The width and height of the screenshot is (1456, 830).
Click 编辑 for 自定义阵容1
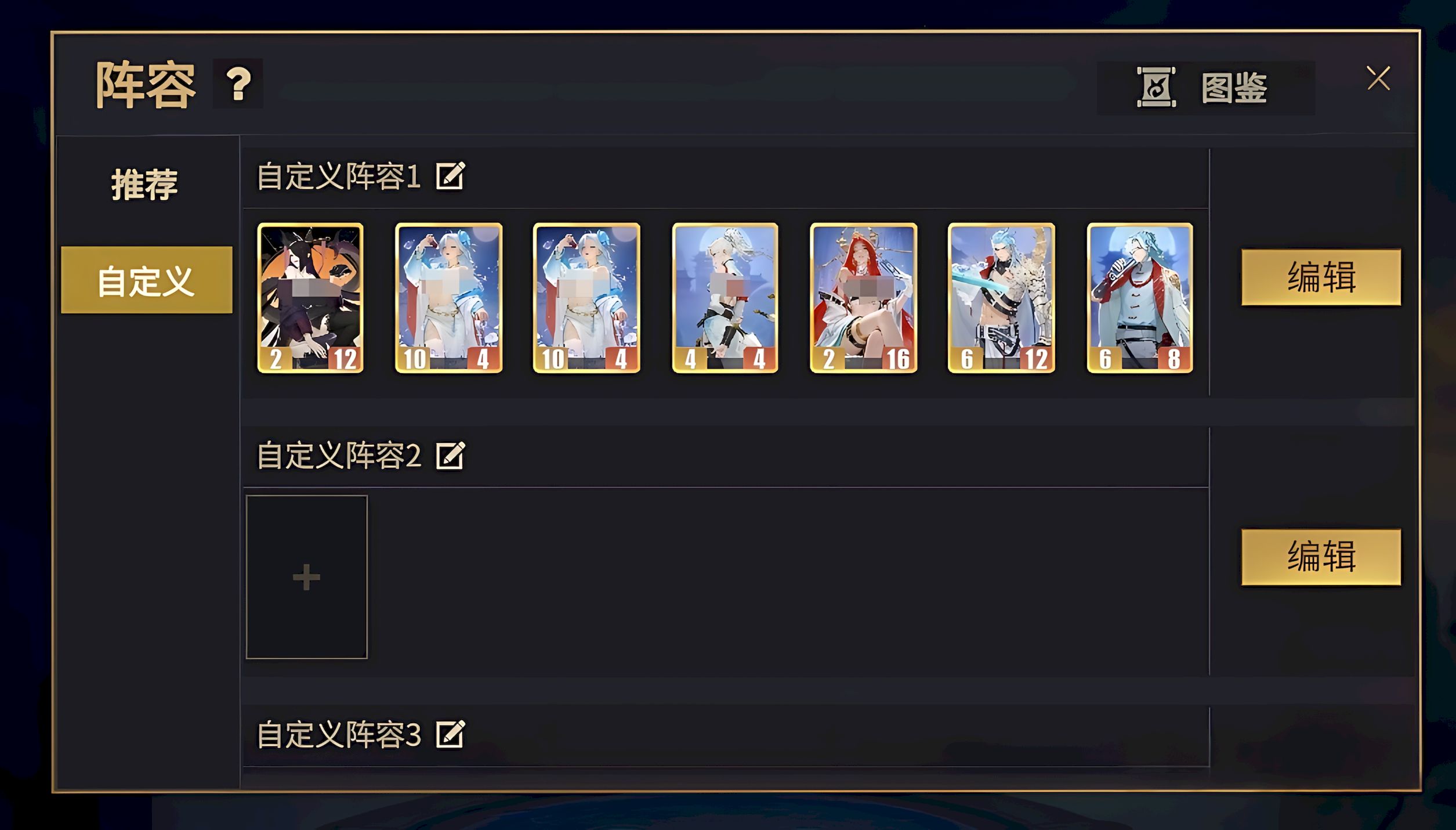(x=1321, y=277)
